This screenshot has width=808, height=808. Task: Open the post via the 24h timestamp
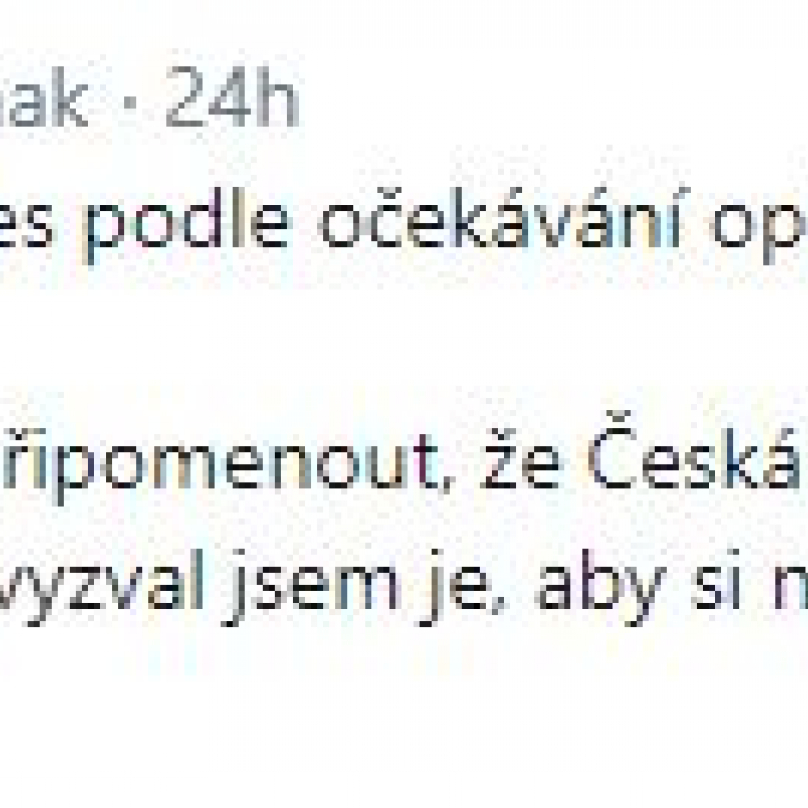point(232,96)
